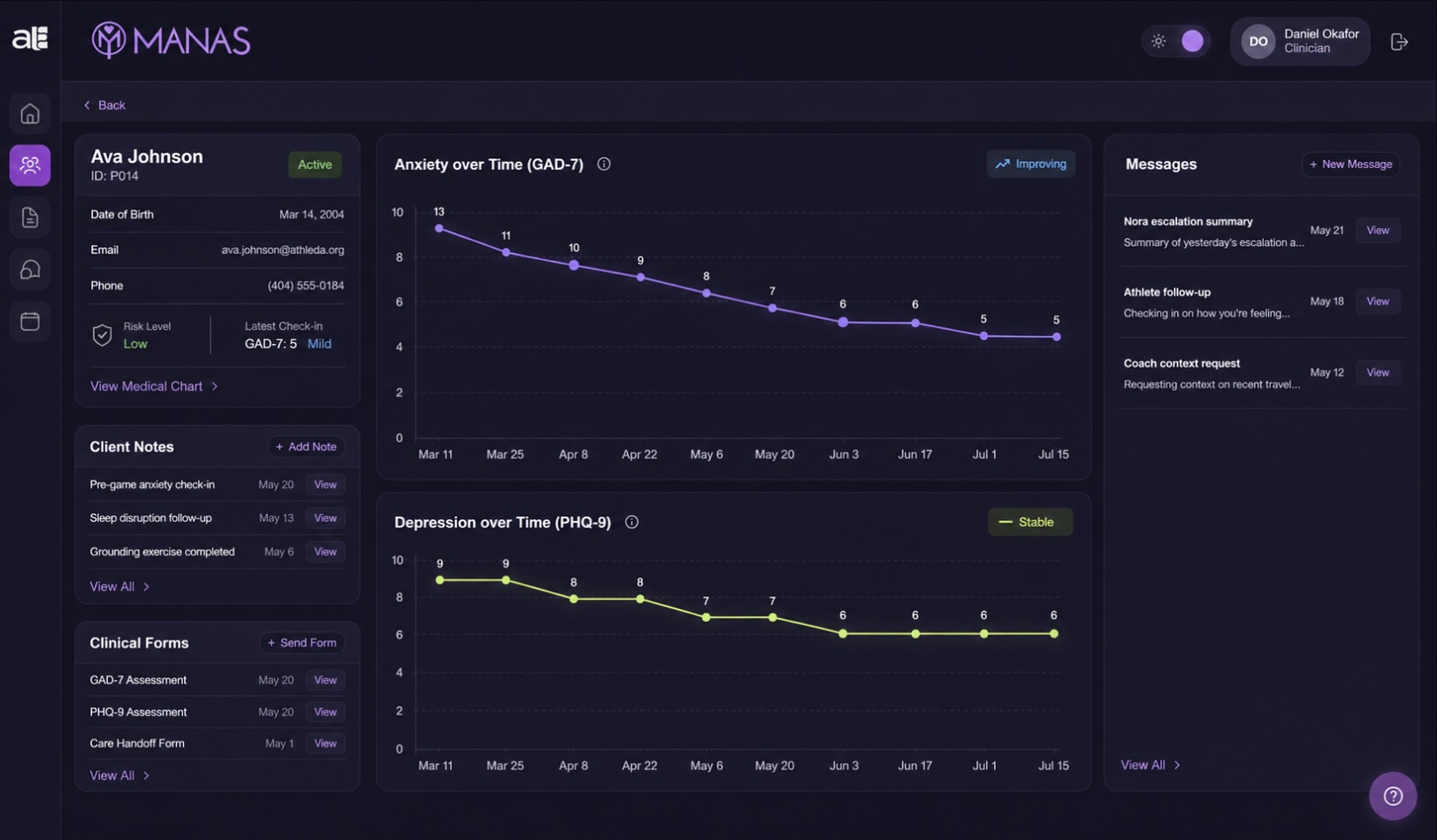Click the Improving trend badge
1437x840 pixels.
tap(1031, 164)
